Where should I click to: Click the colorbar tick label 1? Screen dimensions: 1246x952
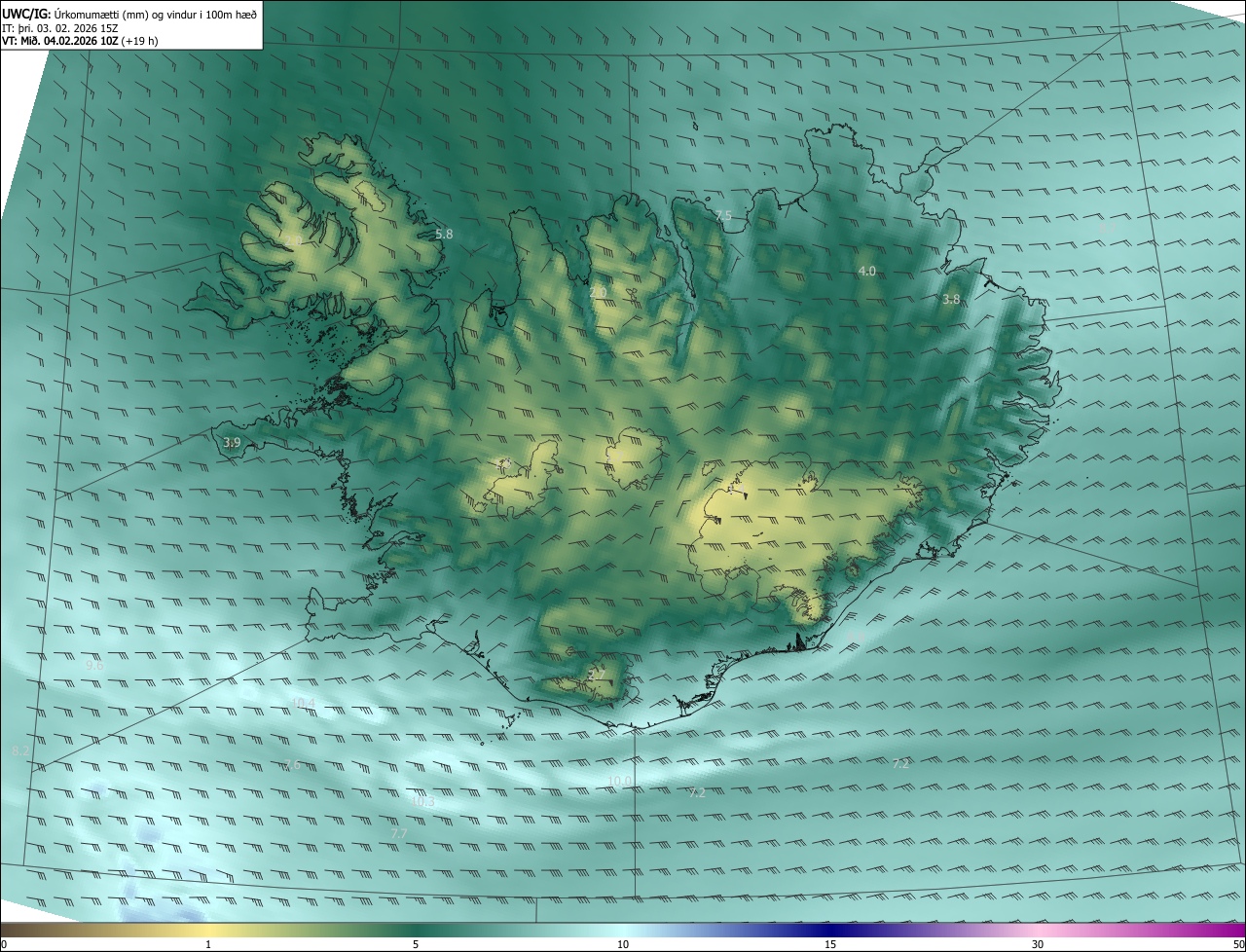(208, 945)
